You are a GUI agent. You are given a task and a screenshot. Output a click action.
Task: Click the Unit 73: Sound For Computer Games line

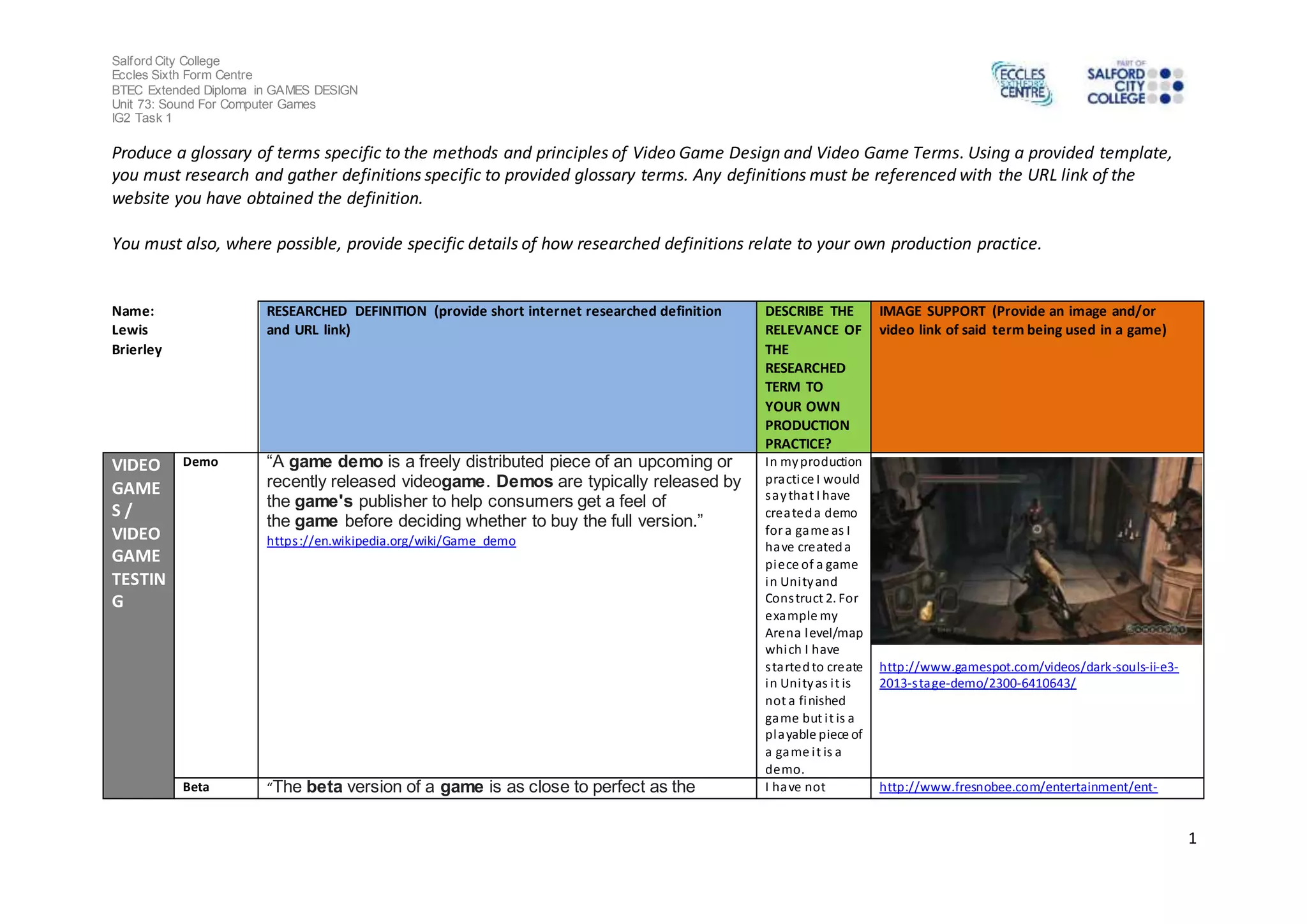click(x=214, y=104)
